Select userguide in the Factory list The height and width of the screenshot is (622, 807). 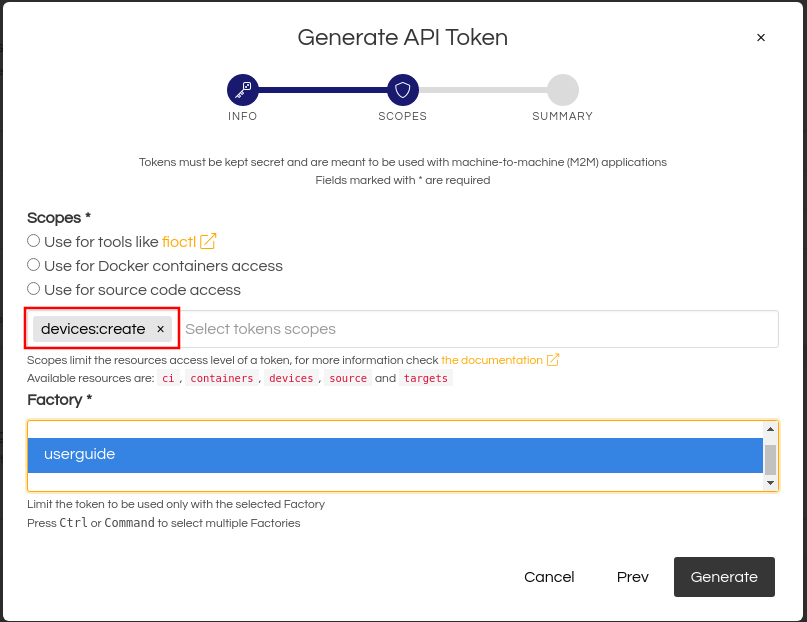pyautogui.click(x=395, y=455)
